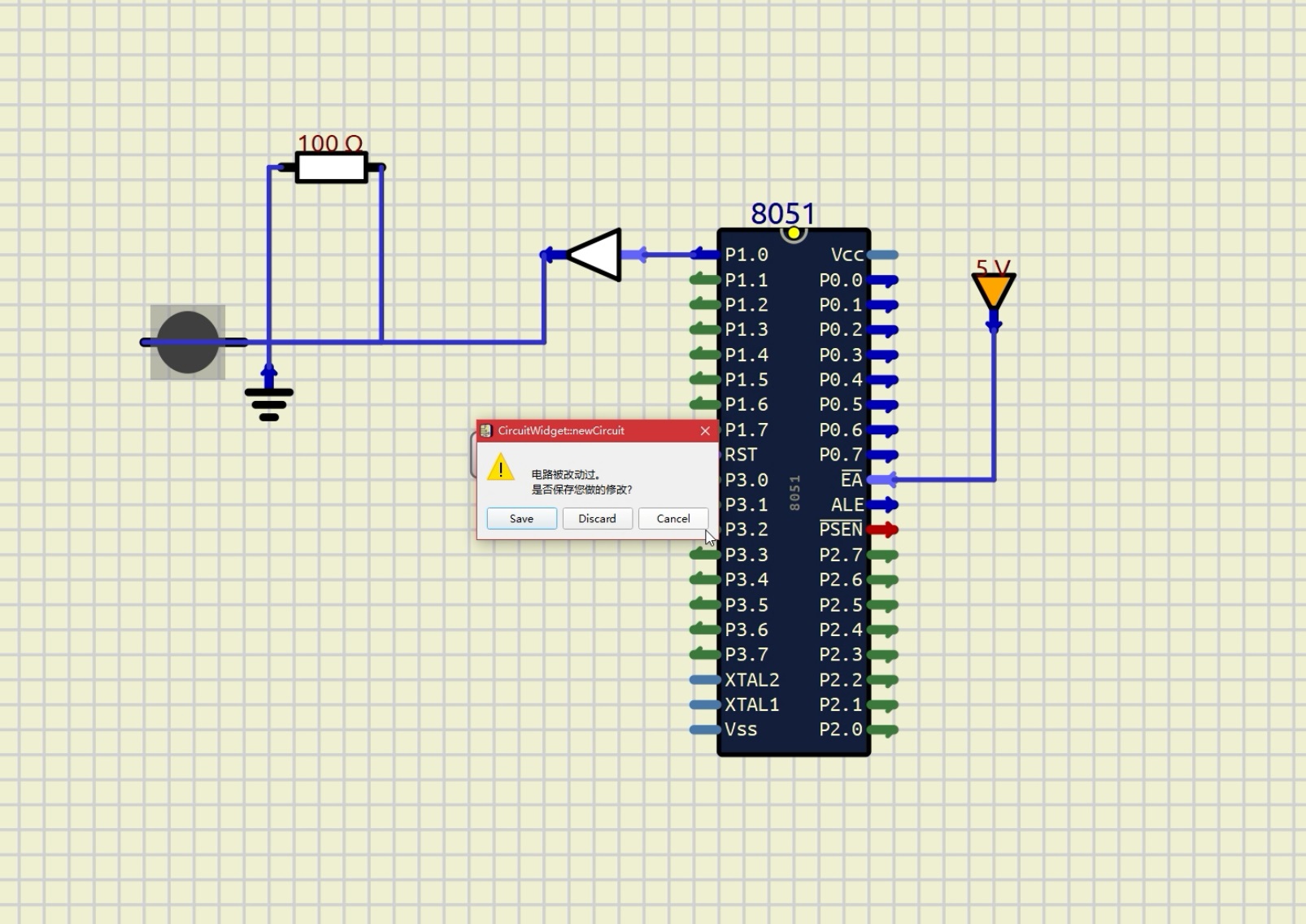Click the red PSEN pin
The width and height of the screenshot is (1306, 924).
pos(883,530)
